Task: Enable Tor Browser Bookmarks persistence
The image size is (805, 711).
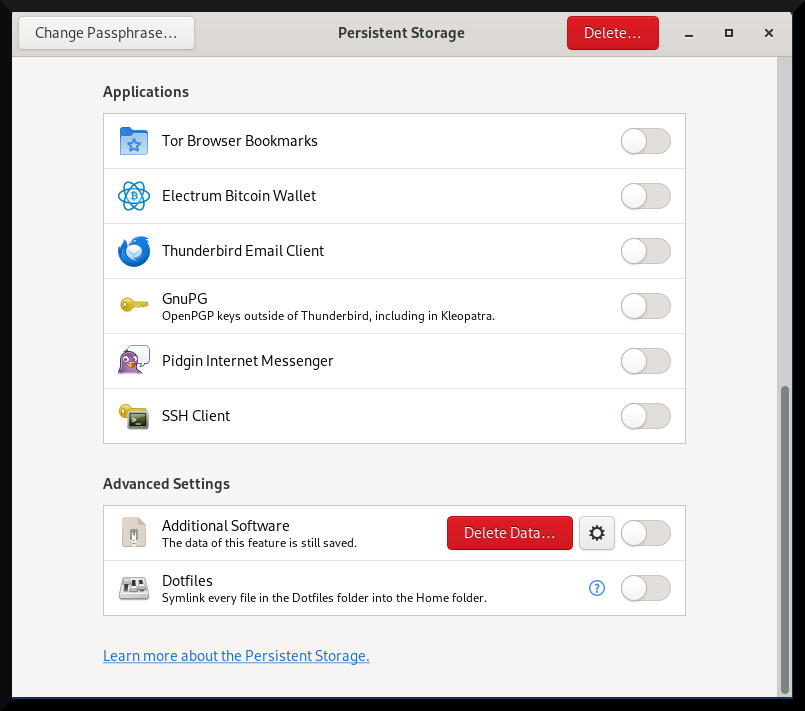Action: point(645,141)
